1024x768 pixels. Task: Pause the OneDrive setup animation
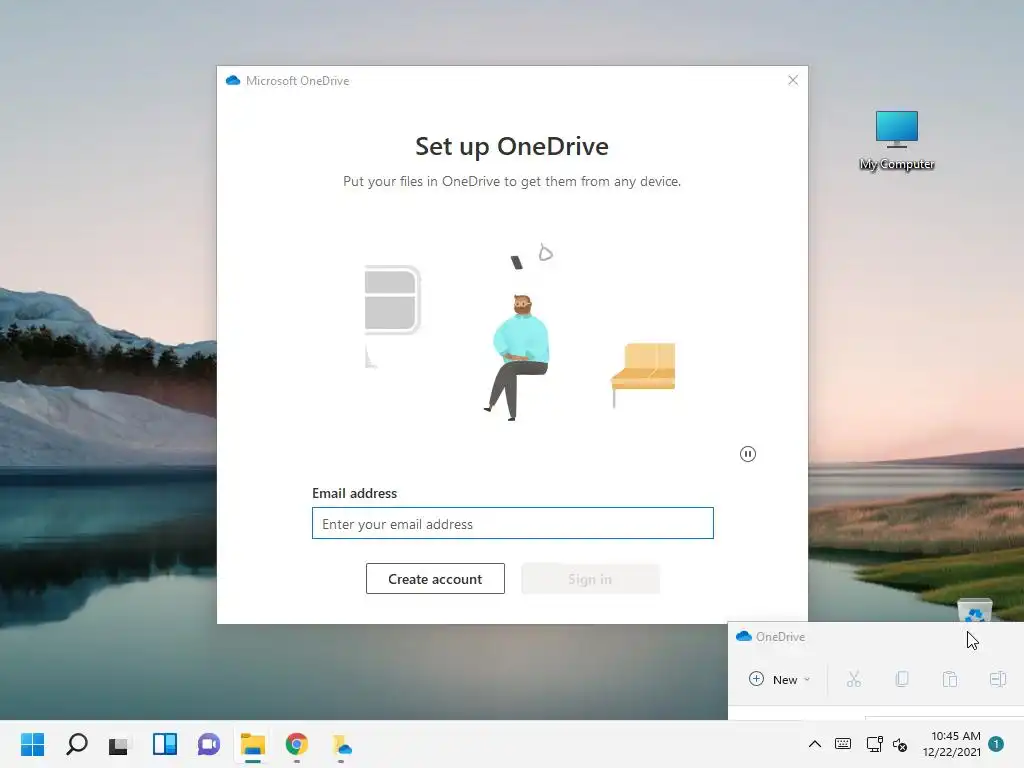click(x=748, y=454)
